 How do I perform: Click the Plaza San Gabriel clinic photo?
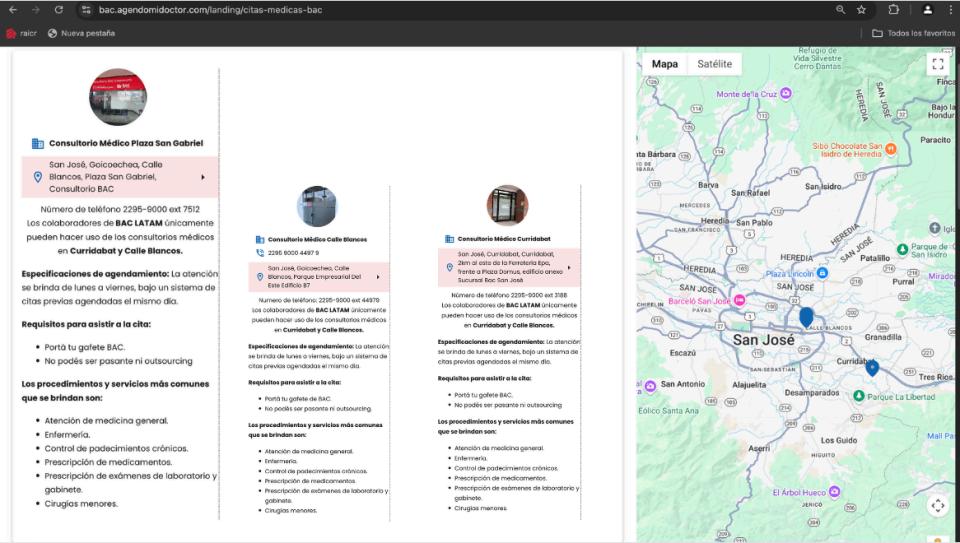[x=118, y=97]
